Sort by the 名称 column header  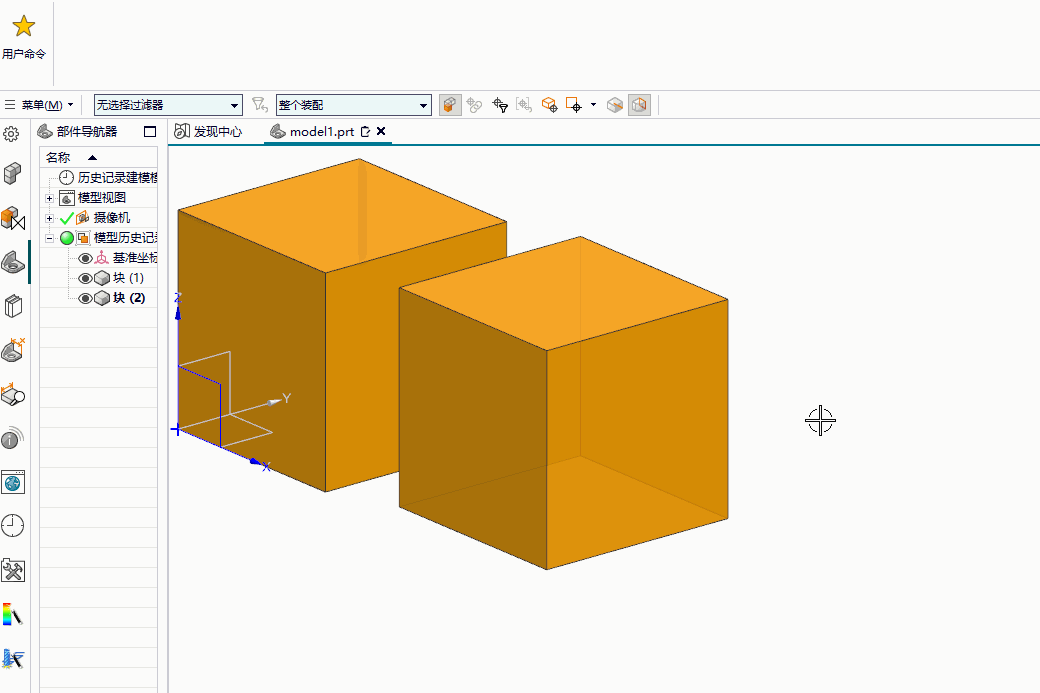tap(60, 157)
